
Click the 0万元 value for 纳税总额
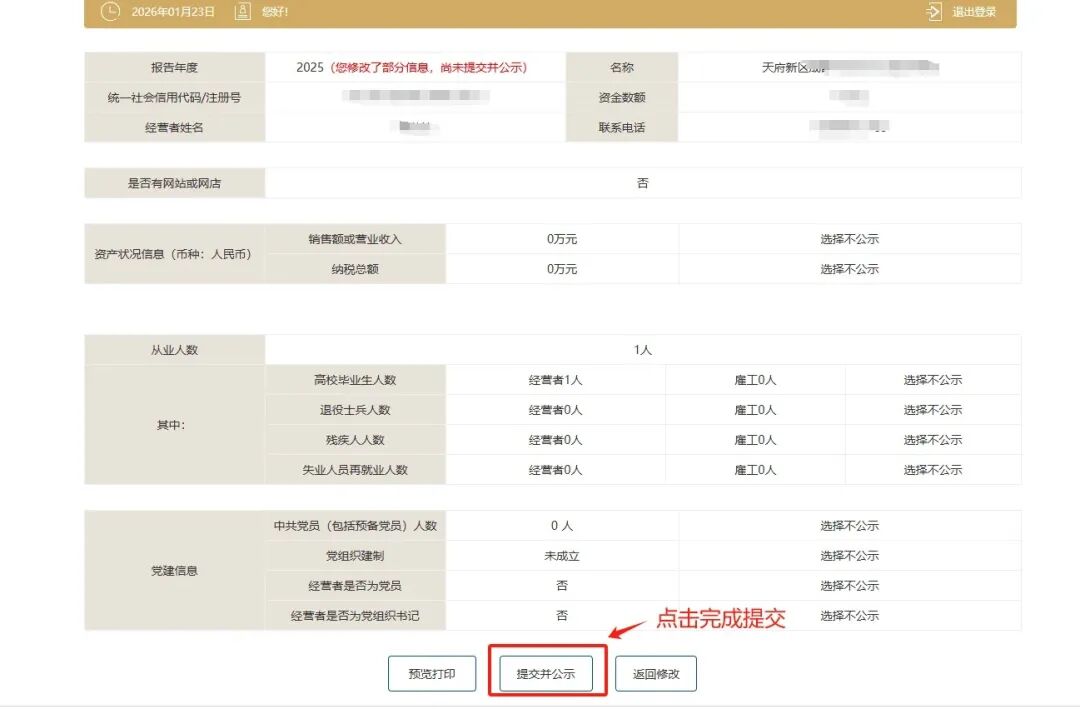(562, 269)
